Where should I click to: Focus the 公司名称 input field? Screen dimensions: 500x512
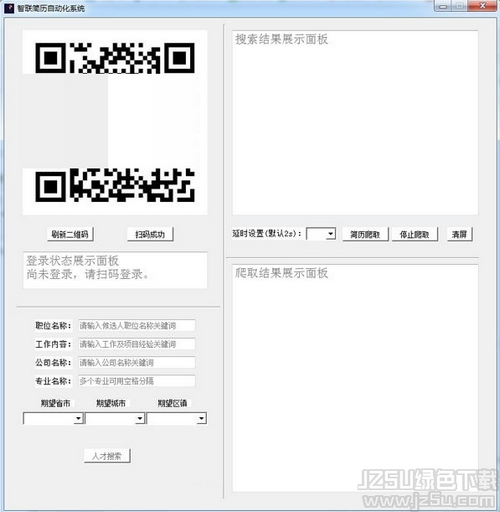coord(137,362)
